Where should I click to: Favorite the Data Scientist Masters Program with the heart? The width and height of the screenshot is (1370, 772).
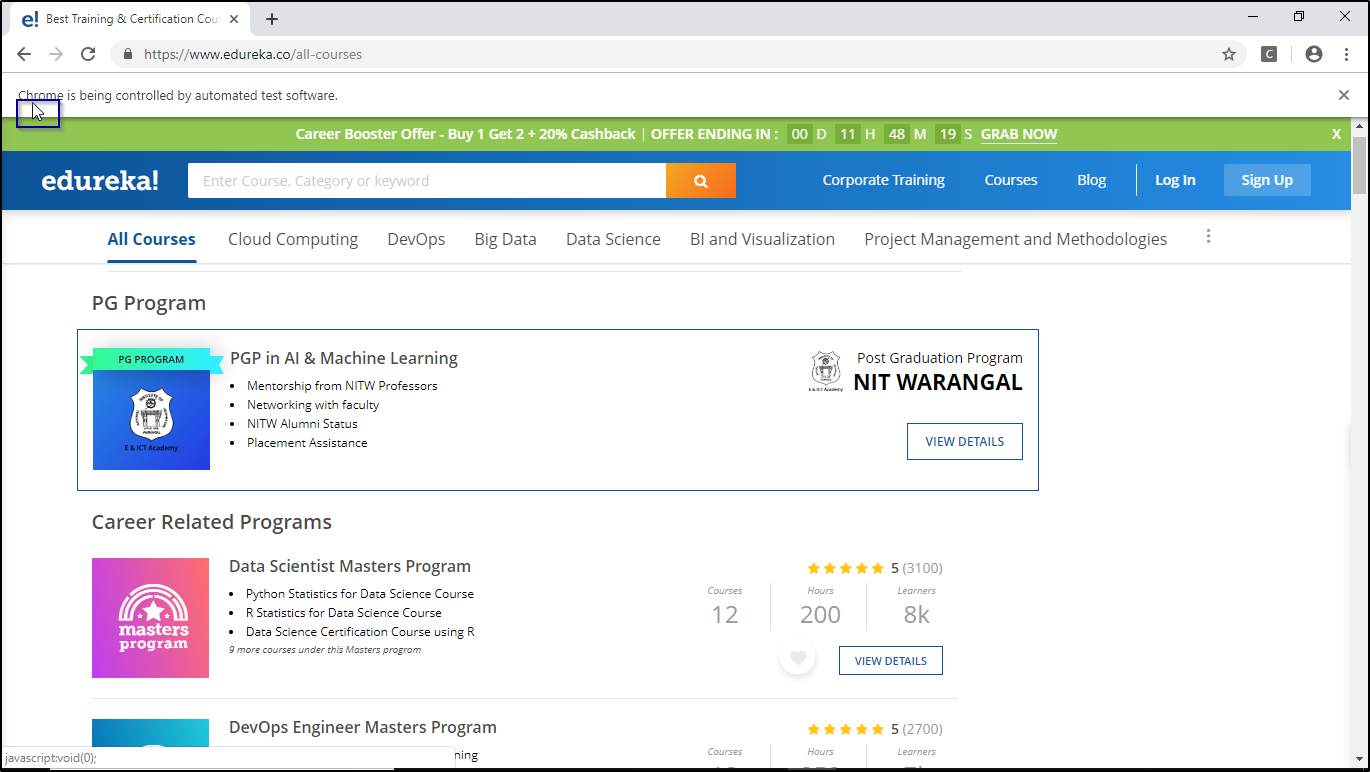click(797, 658)
